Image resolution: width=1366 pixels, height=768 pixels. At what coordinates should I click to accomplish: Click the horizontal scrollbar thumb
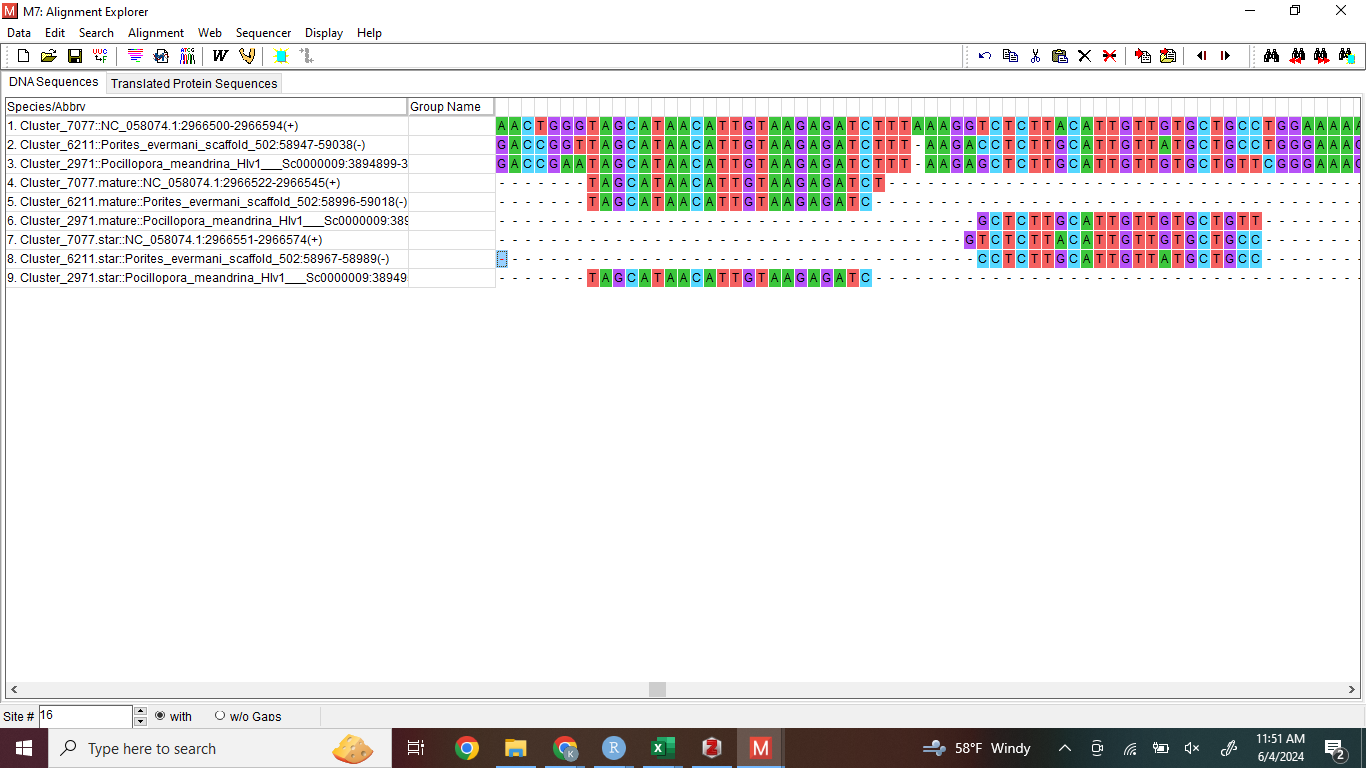pyautogui.click(x=657, y=690)
